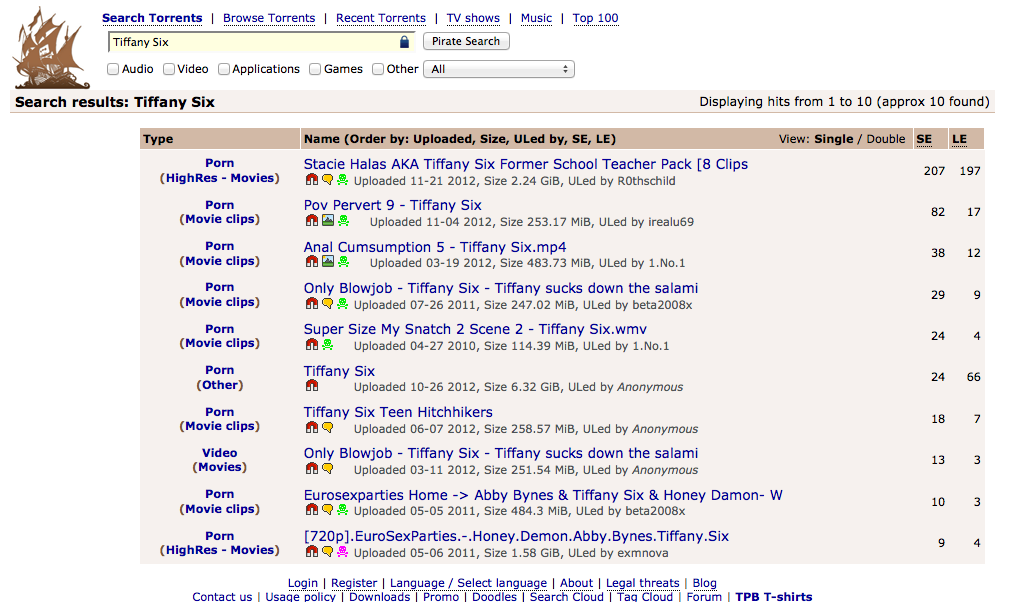Click the Pirate Search button
This screenshot has width=1020, height=602.
coord(466,41)
